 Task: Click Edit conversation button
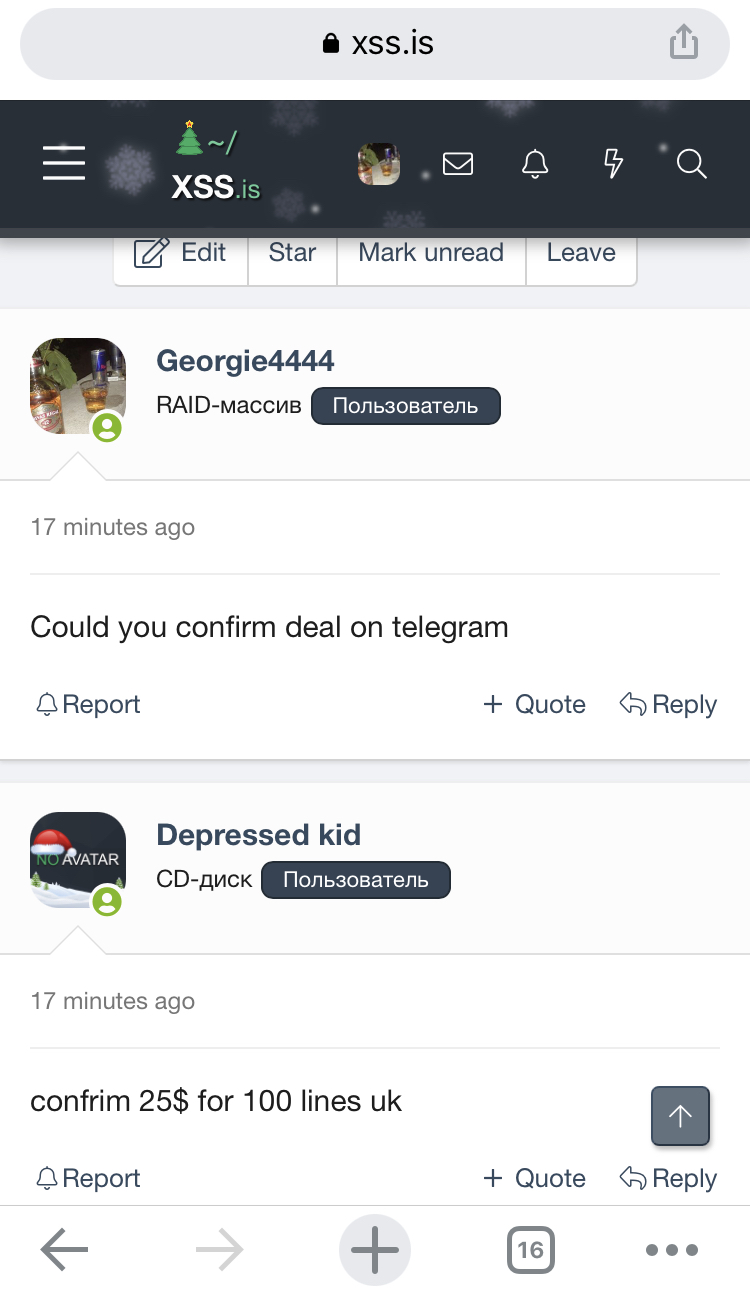click(181, 254)
